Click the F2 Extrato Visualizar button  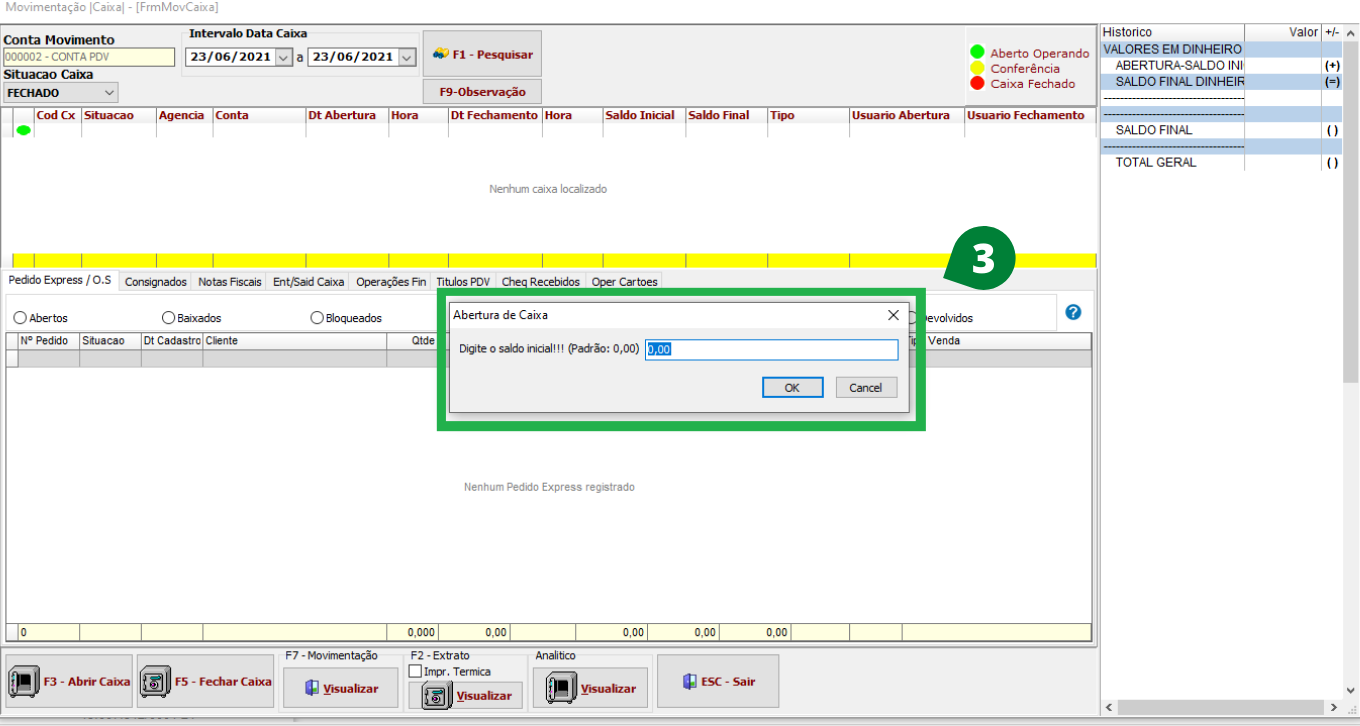coord(466,695)
